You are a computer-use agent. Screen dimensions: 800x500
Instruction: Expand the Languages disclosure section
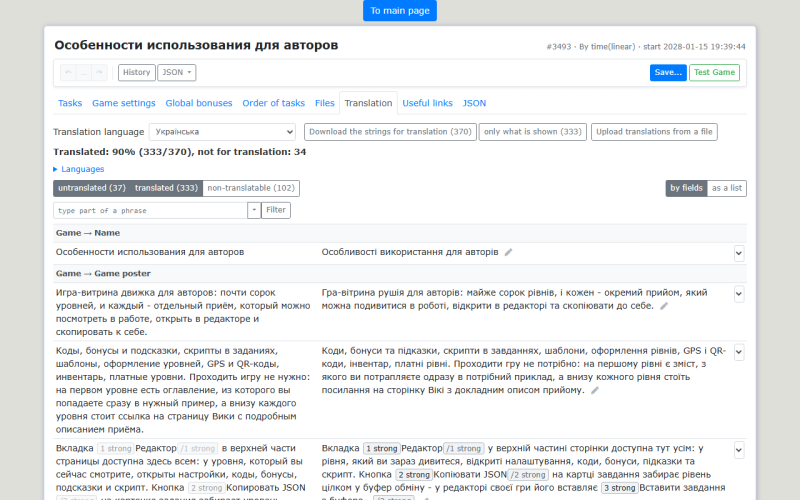[x=79, y=169]
